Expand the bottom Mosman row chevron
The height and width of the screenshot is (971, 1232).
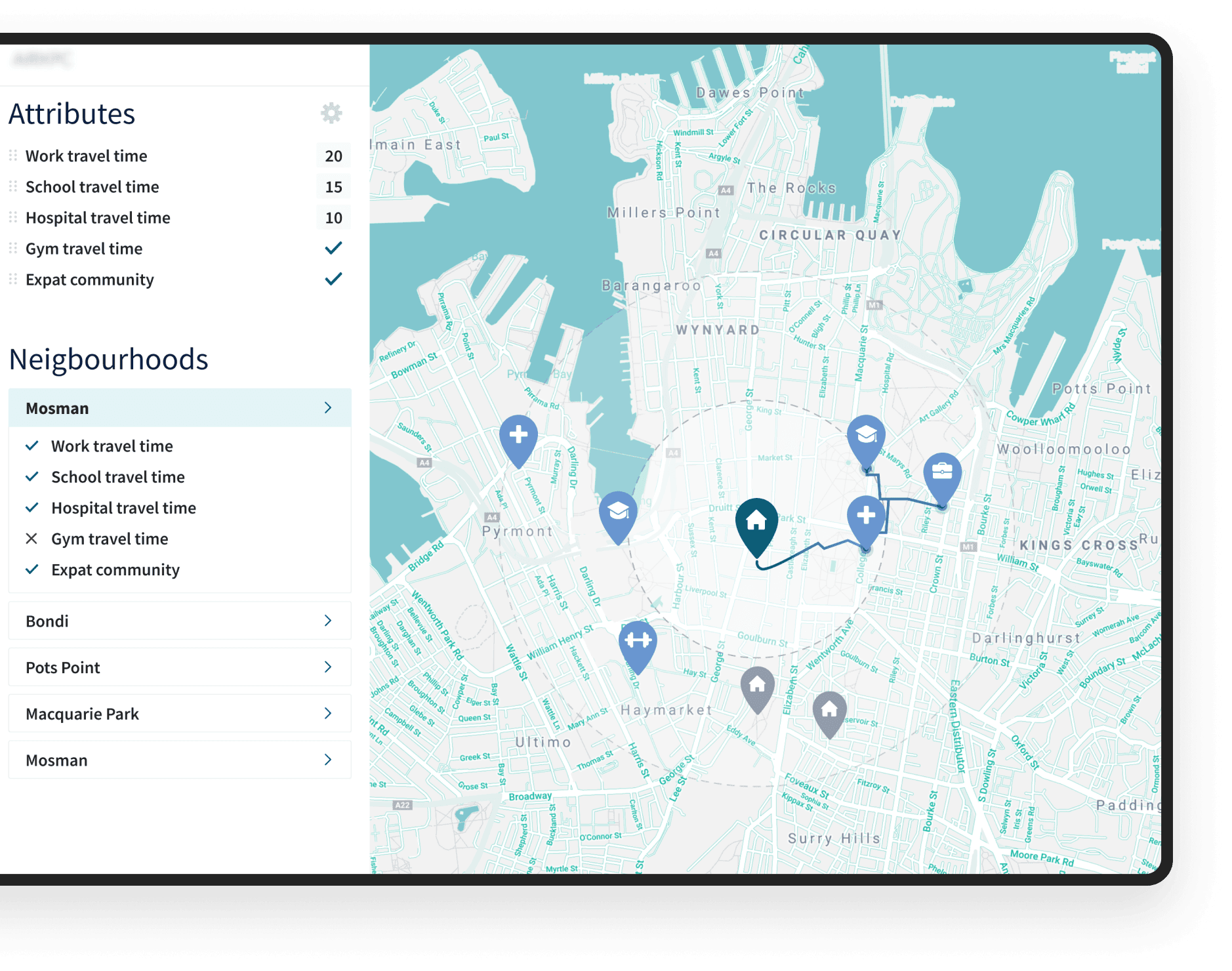[x=328, y=760]
